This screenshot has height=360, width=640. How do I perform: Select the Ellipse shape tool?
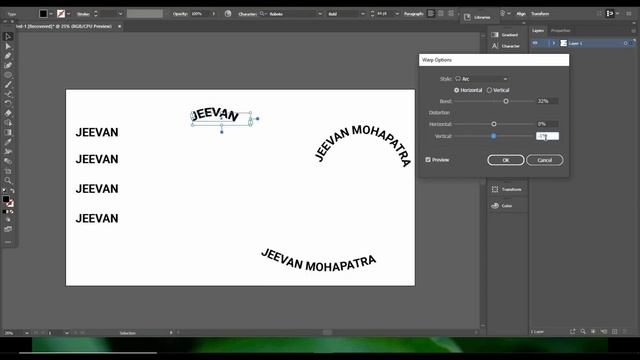8,75
